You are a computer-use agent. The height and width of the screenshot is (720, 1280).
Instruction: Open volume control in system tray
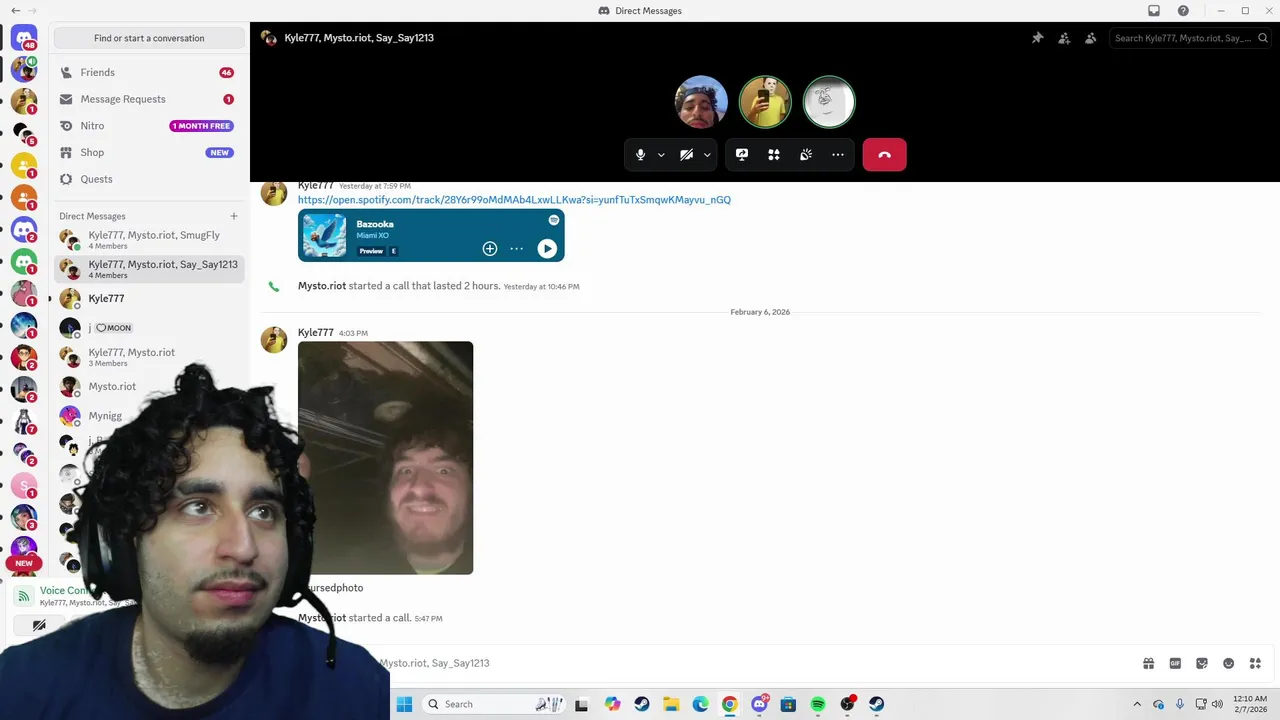[x=1217, y=704]
